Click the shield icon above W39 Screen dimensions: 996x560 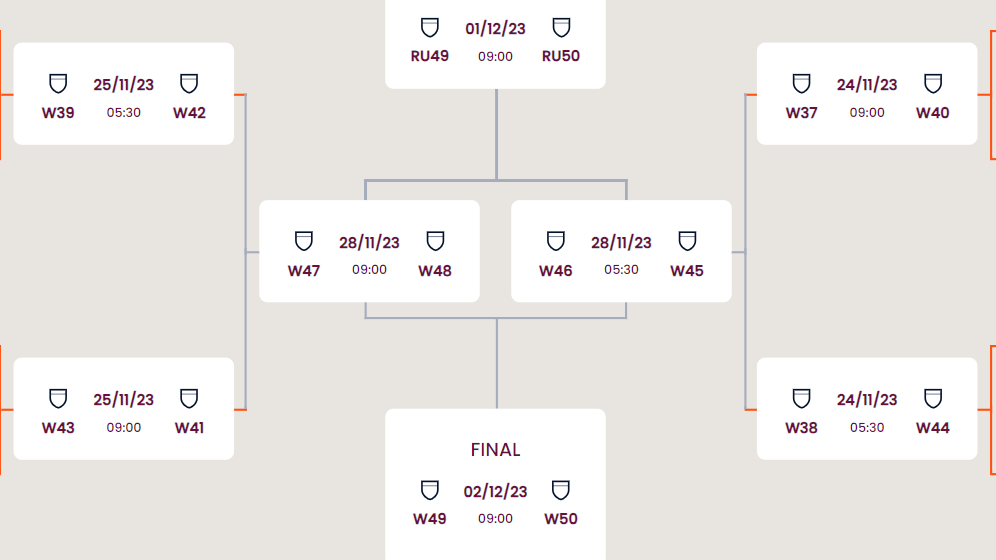58,83
